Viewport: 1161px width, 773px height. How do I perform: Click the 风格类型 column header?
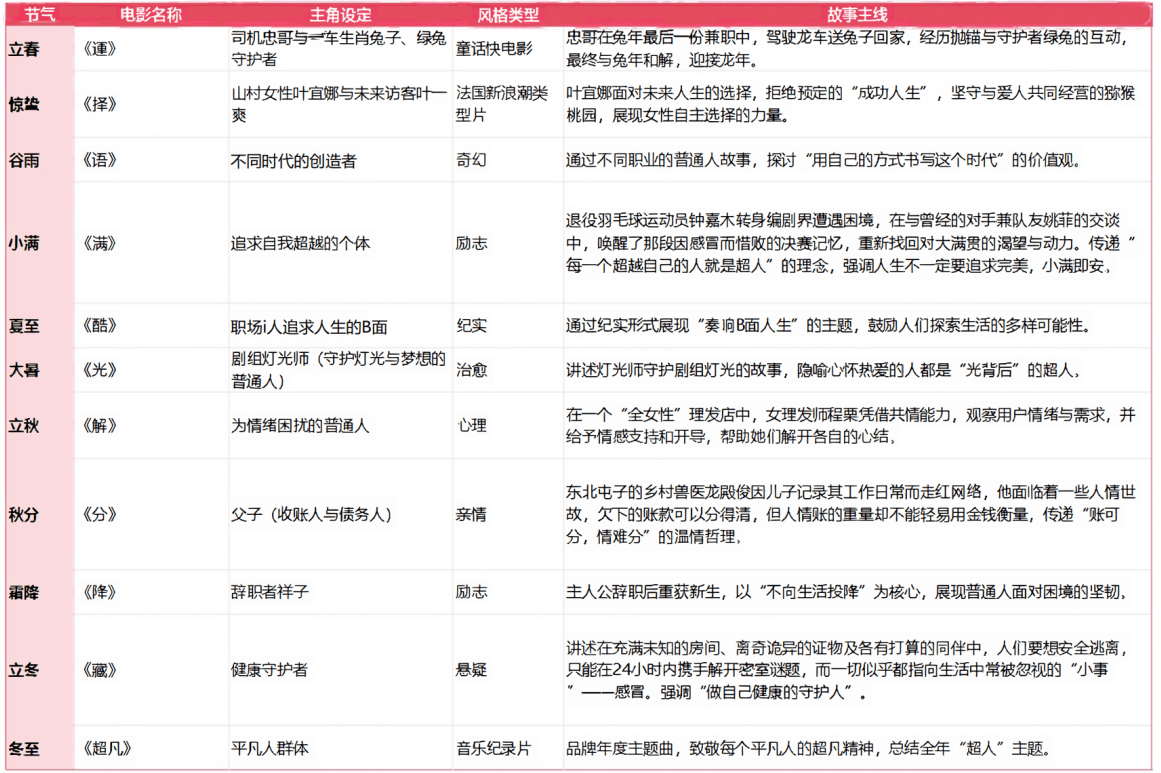pyautogui.click(x=508, y=14)
